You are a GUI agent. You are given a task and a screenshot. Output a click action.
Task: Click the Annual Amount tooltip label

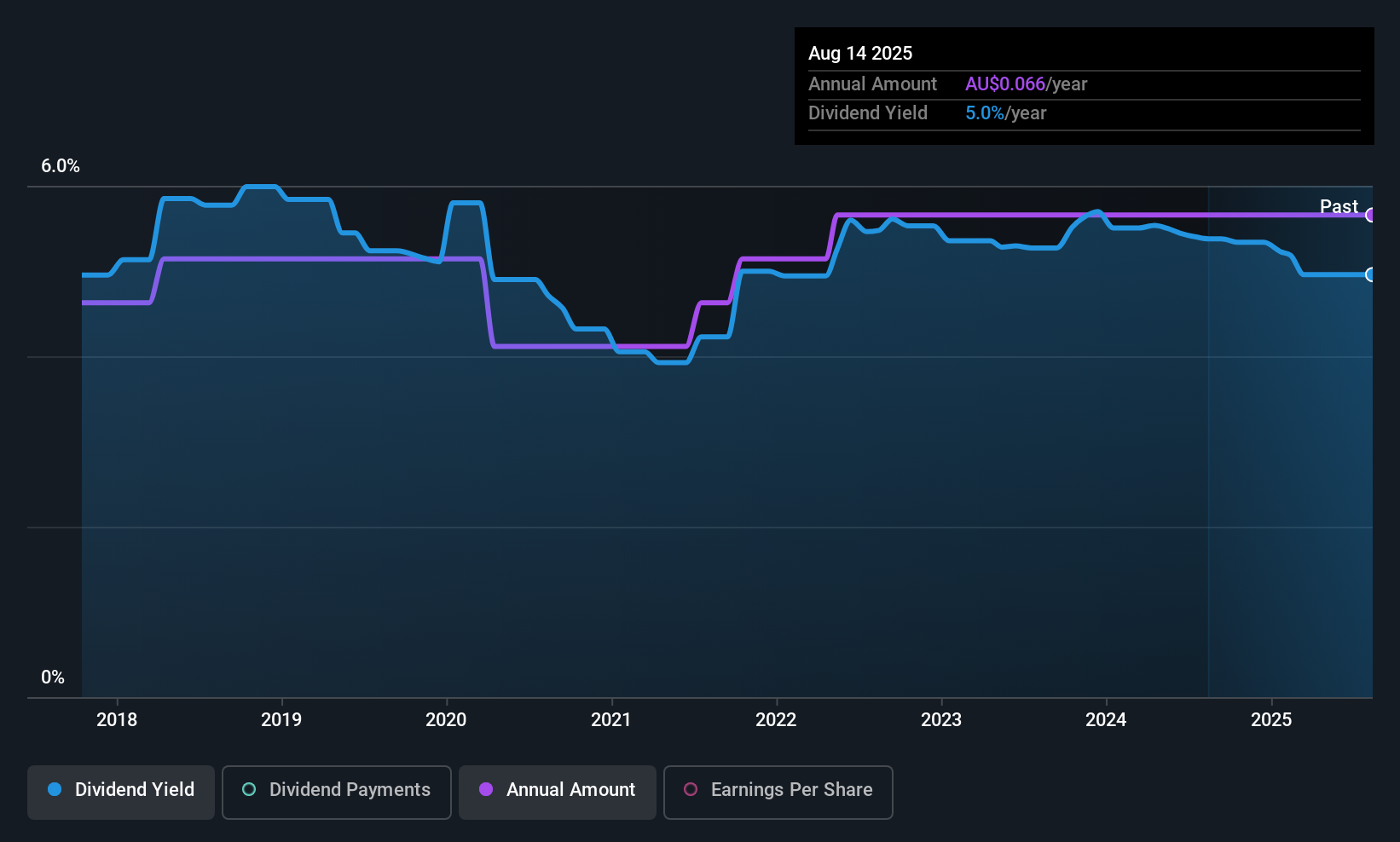coord(872,84)
